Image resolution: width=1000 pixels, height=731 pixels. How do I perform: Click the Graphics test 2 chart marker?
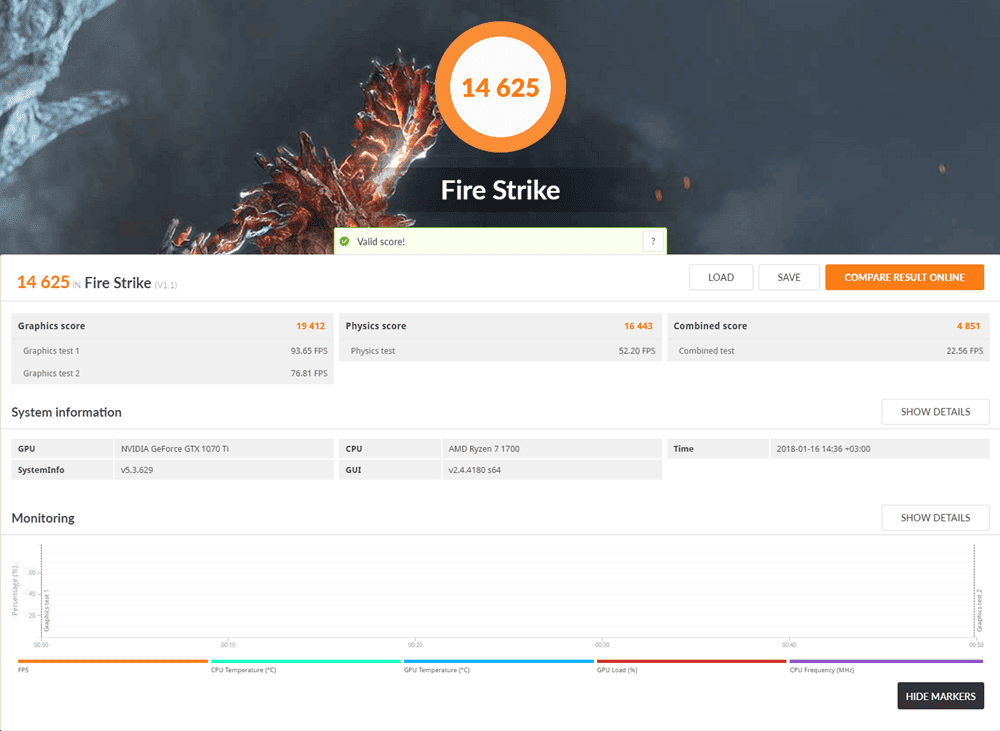pos(978,610)
